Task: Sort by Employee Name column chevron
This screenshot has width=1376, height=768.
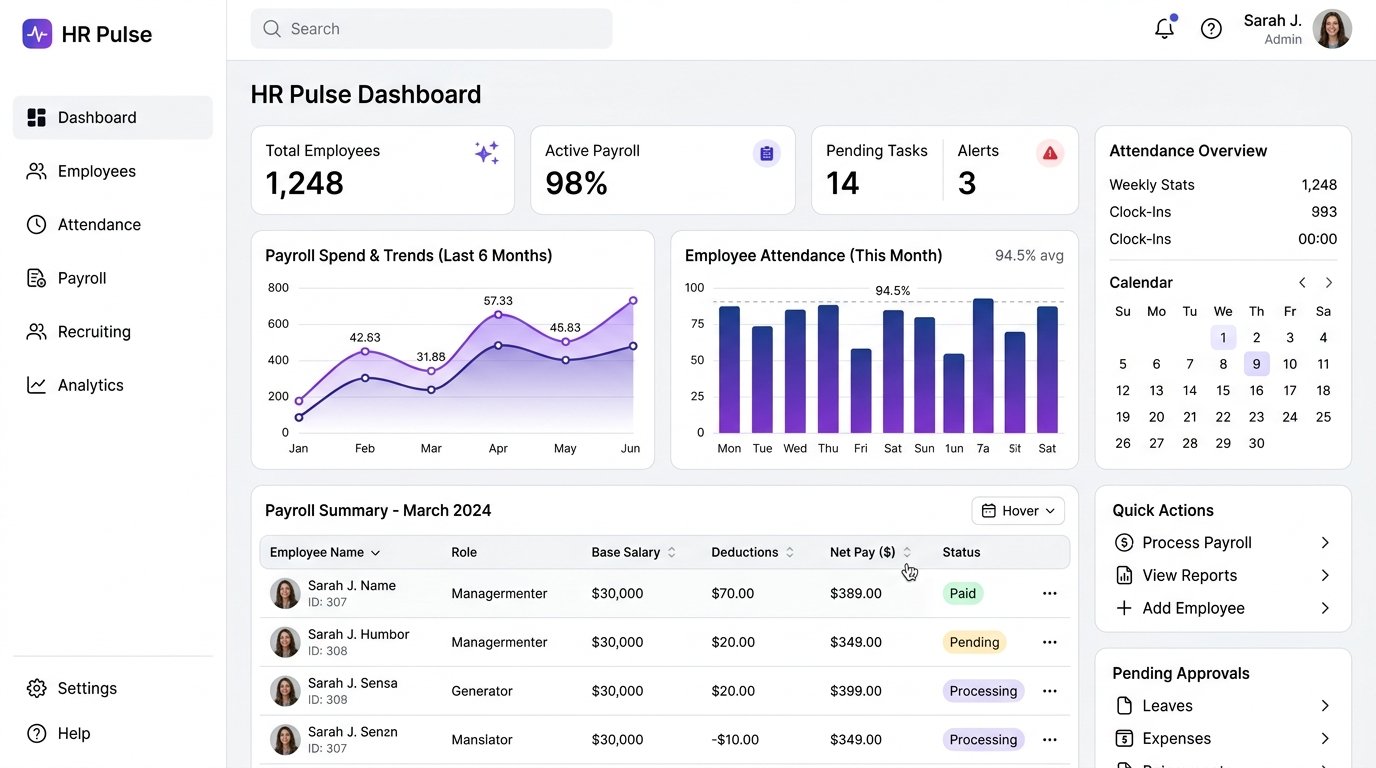Action: click(x=376, y=553)
